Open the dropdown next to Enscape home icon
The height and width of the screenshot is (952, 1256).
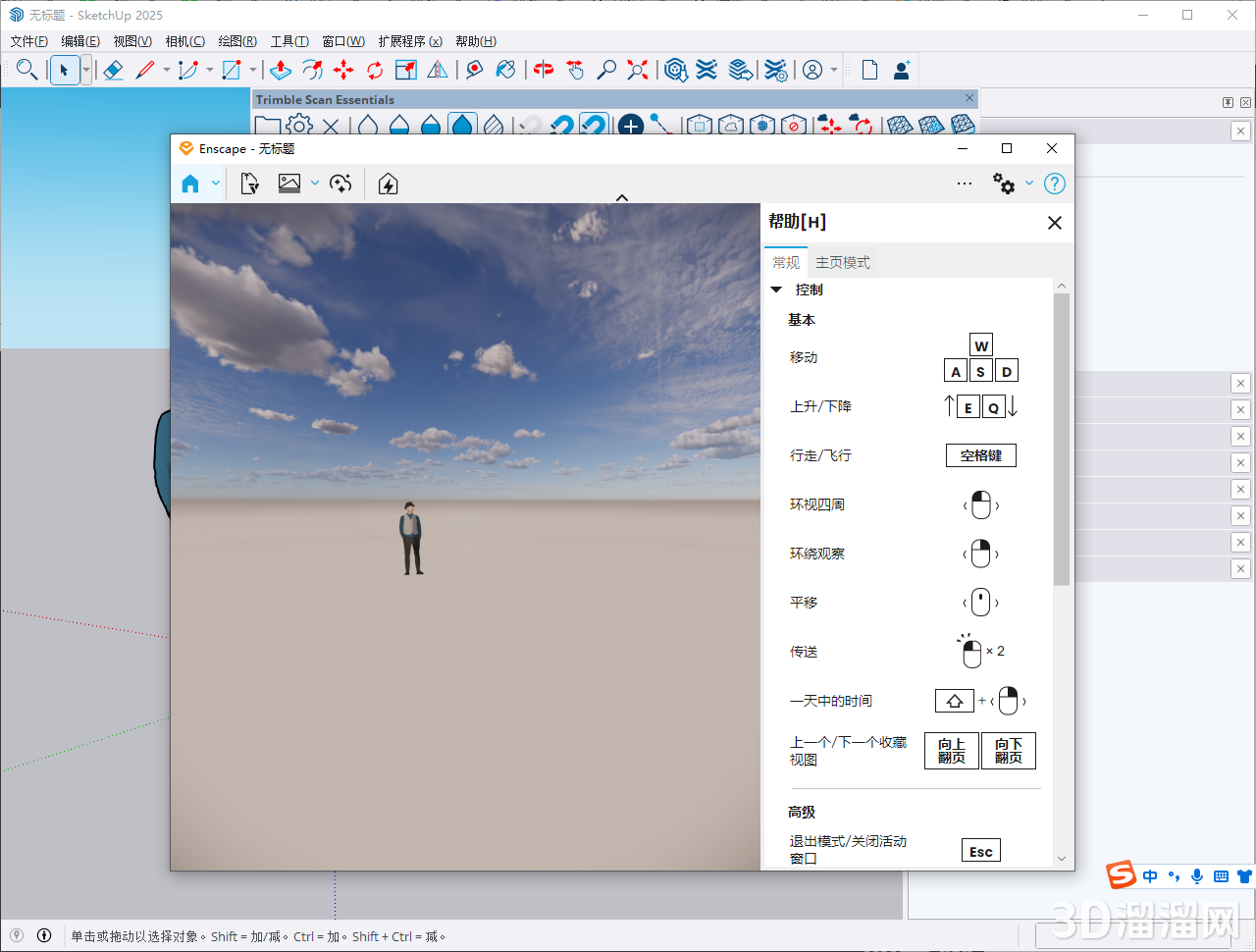[x=215, y=184]
